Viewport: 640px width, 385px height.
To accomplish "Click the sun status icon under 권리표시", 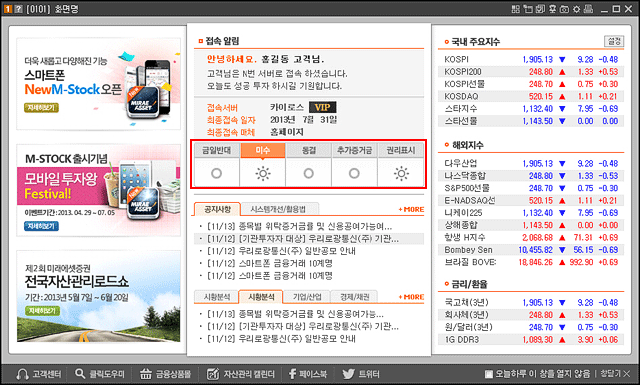I will pyautogui.click(x=401, y=174).
